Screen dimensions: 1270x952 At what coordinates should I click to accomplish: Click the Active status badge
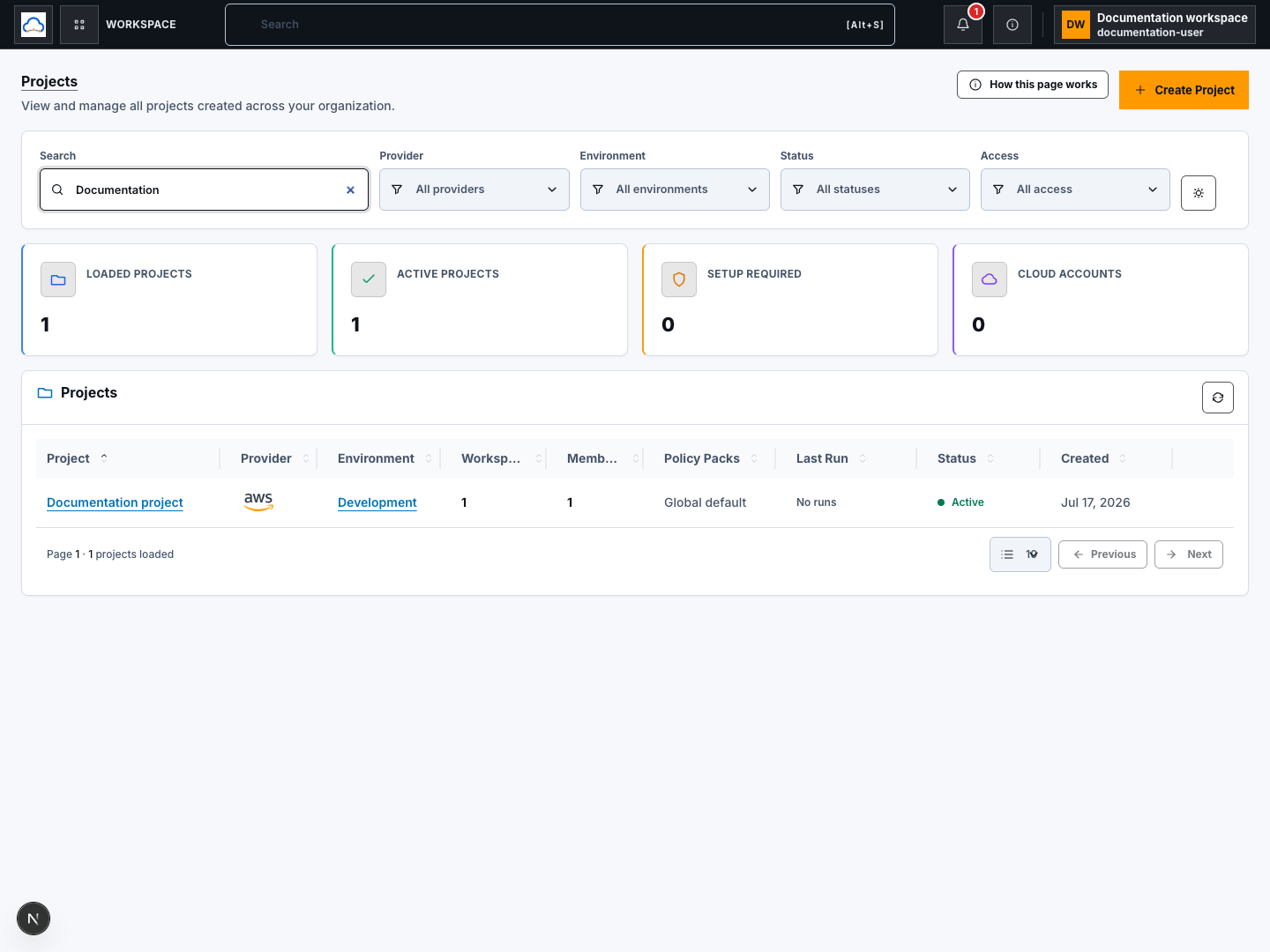point(960,502)
